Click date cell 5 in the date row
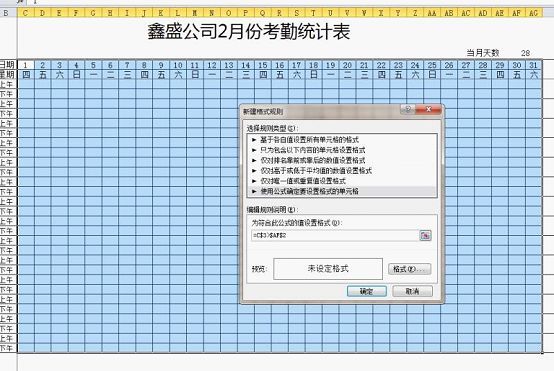Screen dimensions: 554x371 pos(93,65)
